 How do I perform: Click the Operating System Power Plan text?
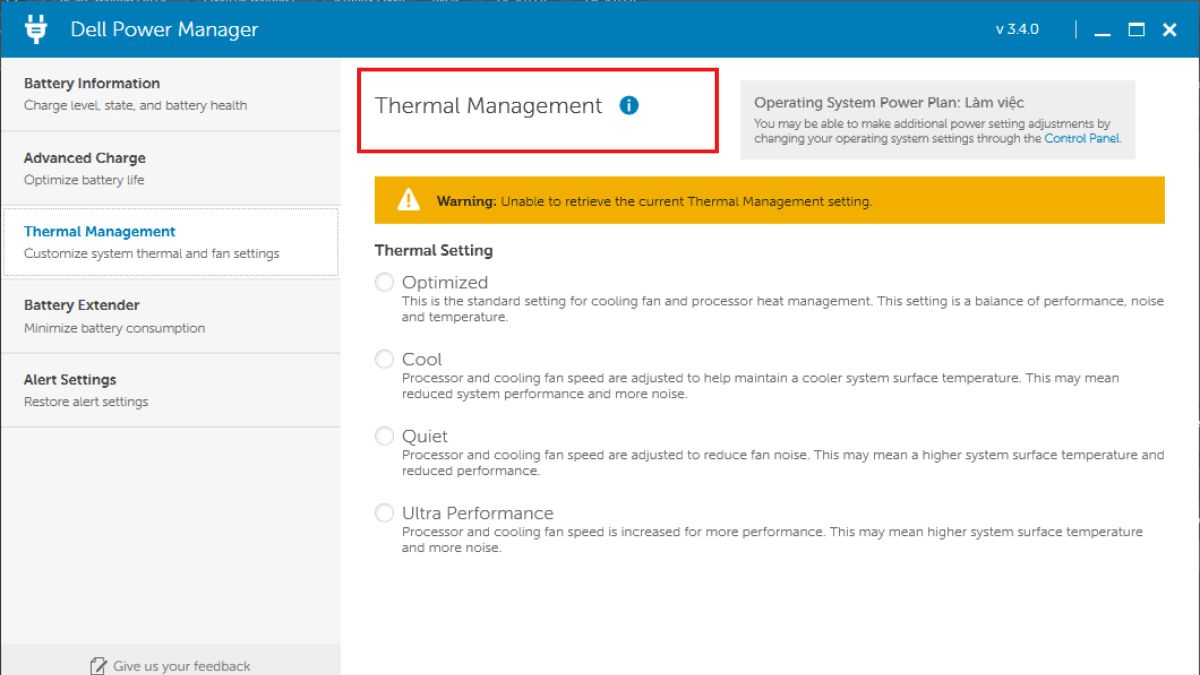(889, 102)
